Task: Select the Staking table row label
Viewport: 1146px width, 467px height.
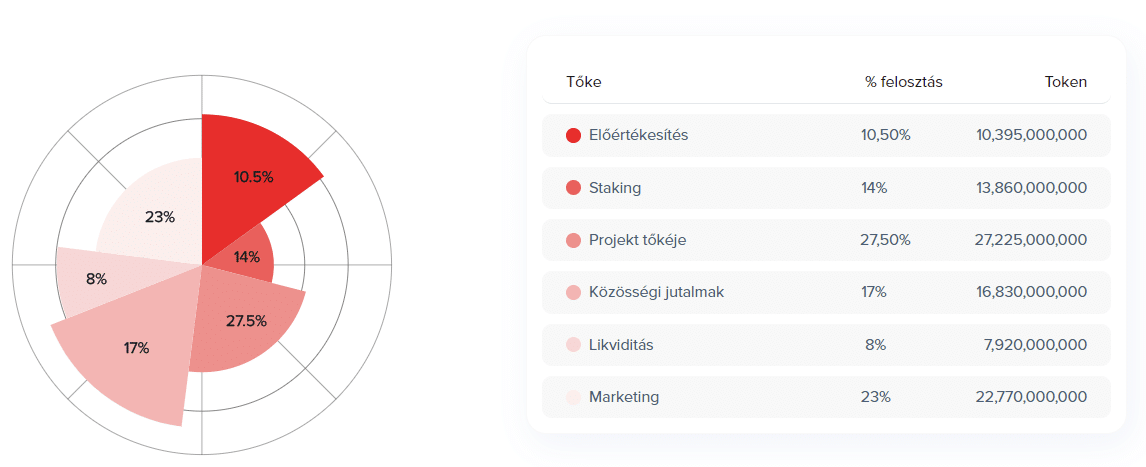Action: click(615, 188)
